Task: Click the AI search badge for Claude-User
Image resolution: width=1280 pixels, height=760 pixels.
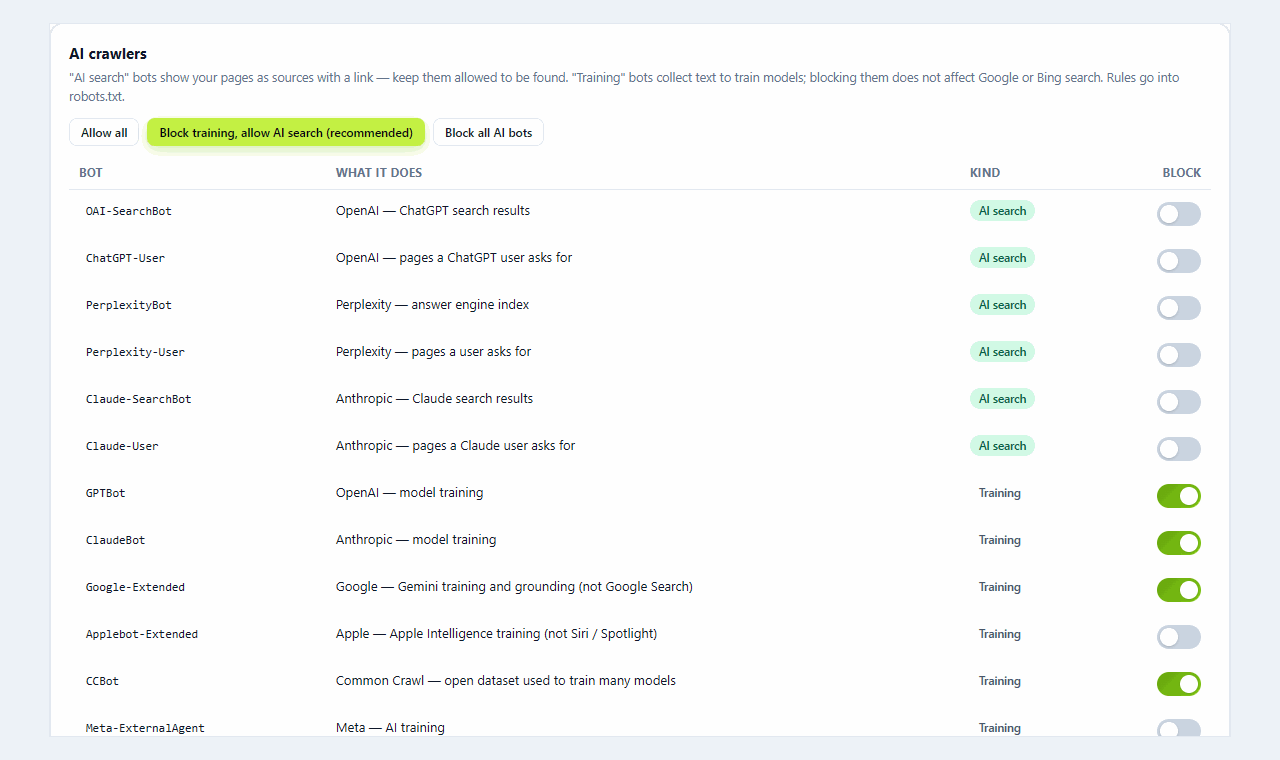Action: (x=1002, y=446)
